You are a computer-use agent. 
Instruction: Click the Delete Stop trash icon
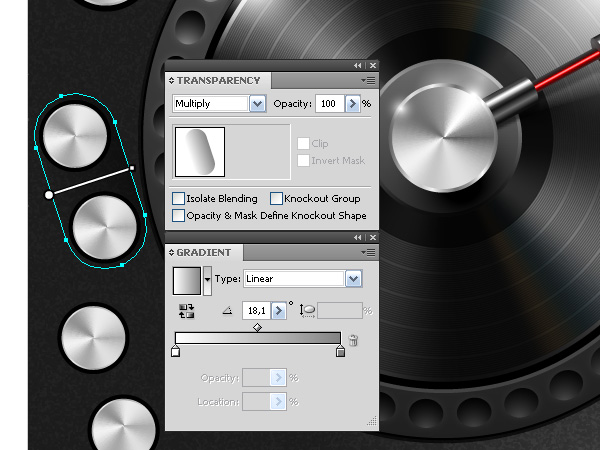tap(353, 340)
